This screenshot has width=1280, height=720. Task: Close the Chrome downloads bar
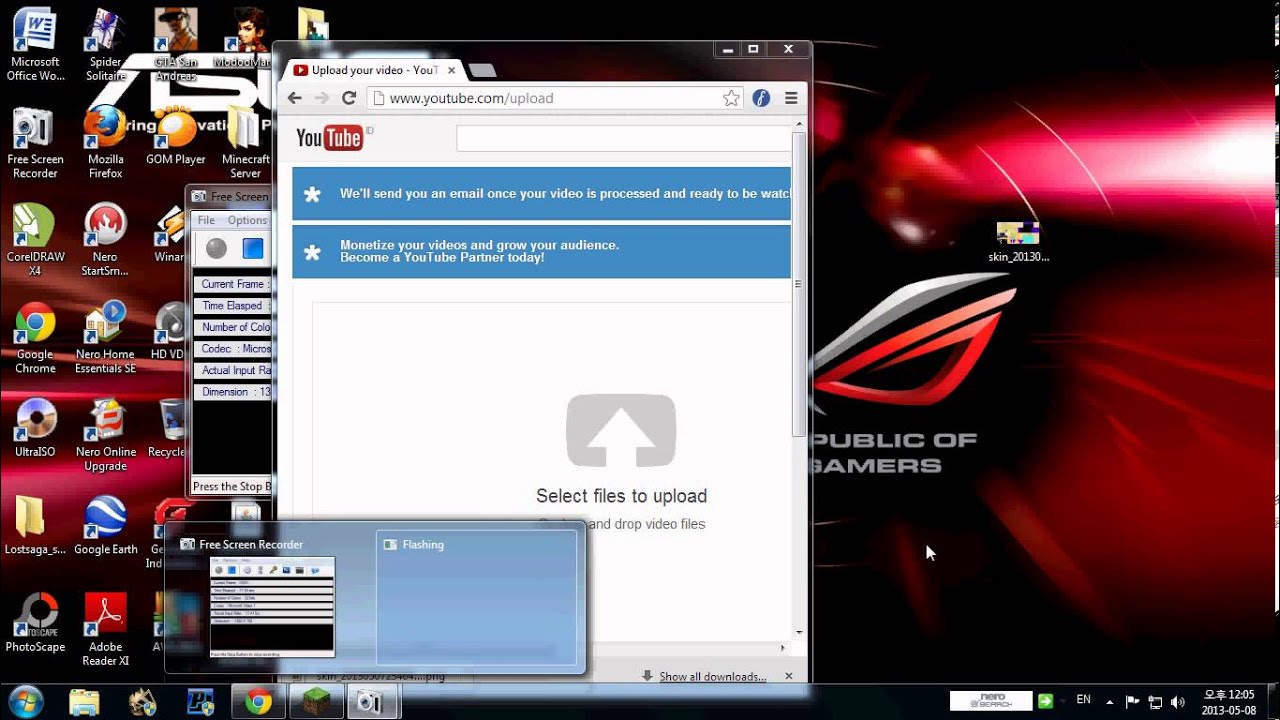tap(788, 676)
